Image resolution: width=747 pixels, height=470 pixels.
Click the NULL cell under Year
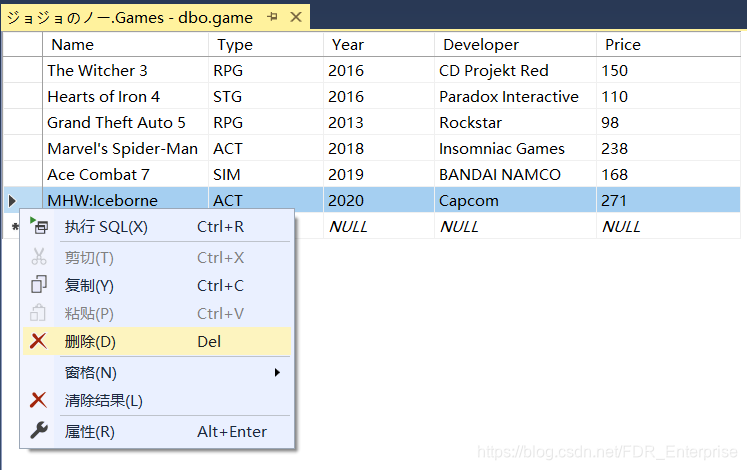click(x=379, y=226)
